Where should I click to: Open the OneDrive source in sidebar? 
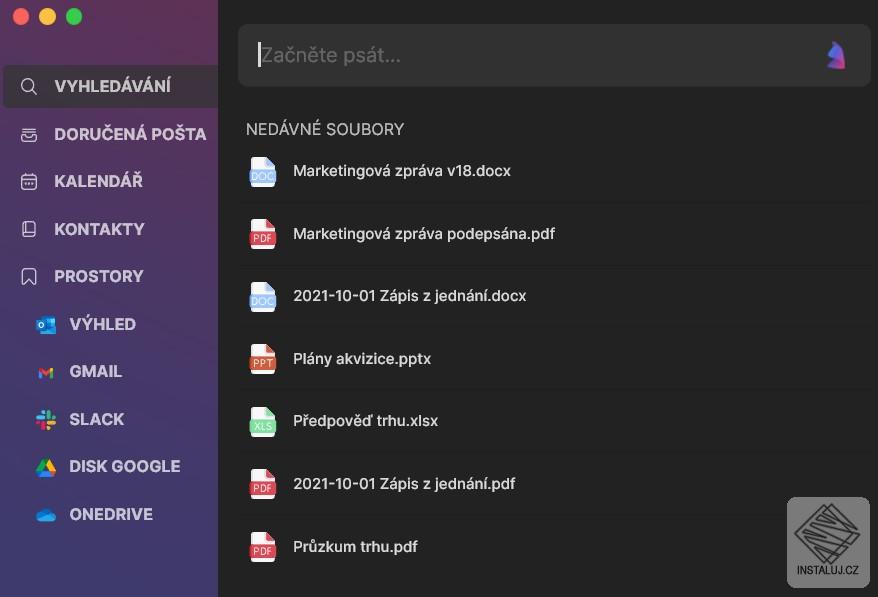pos(111,515)
